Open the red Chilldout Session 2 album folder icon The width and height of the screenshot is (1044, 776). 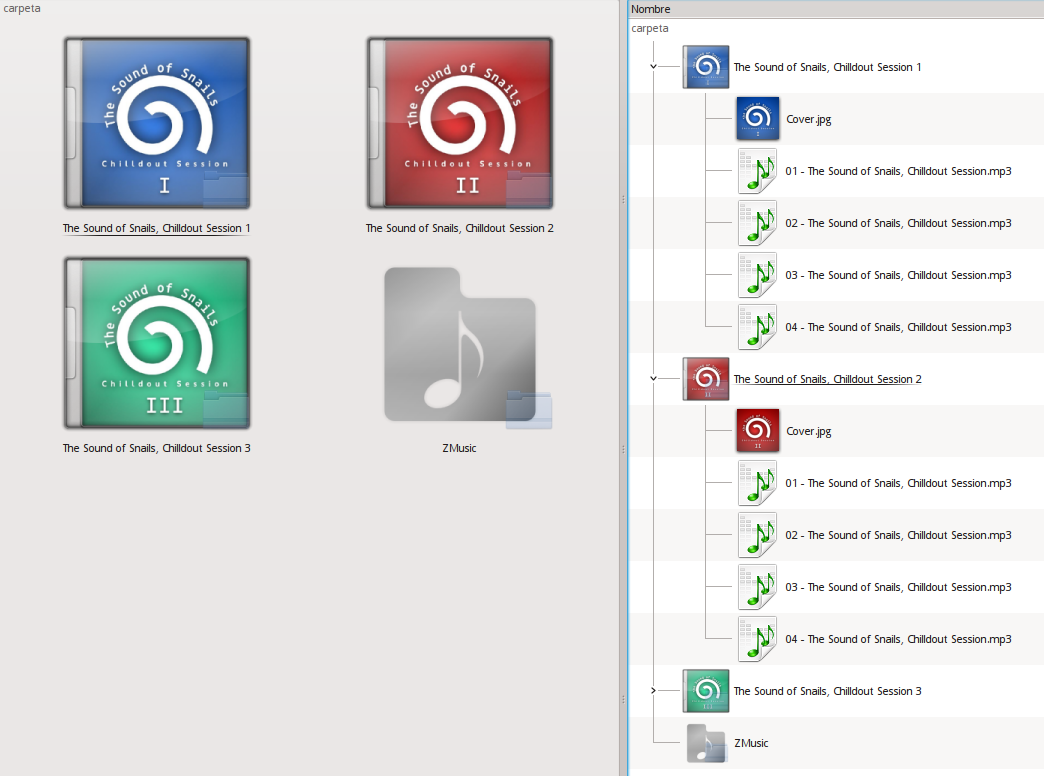tap(460, 123)
